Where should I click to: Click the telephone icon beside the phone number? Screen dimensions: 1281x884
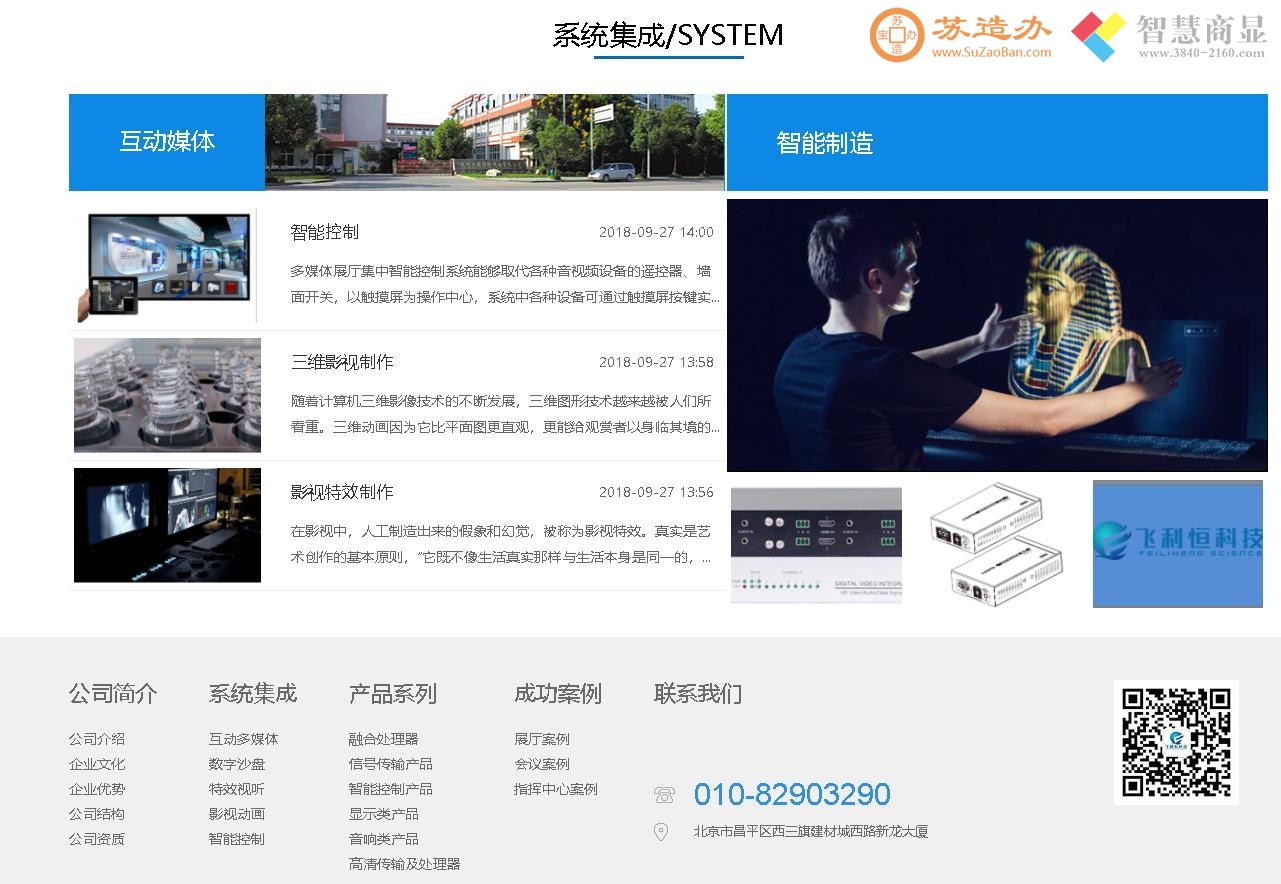(x=664, y=795)
